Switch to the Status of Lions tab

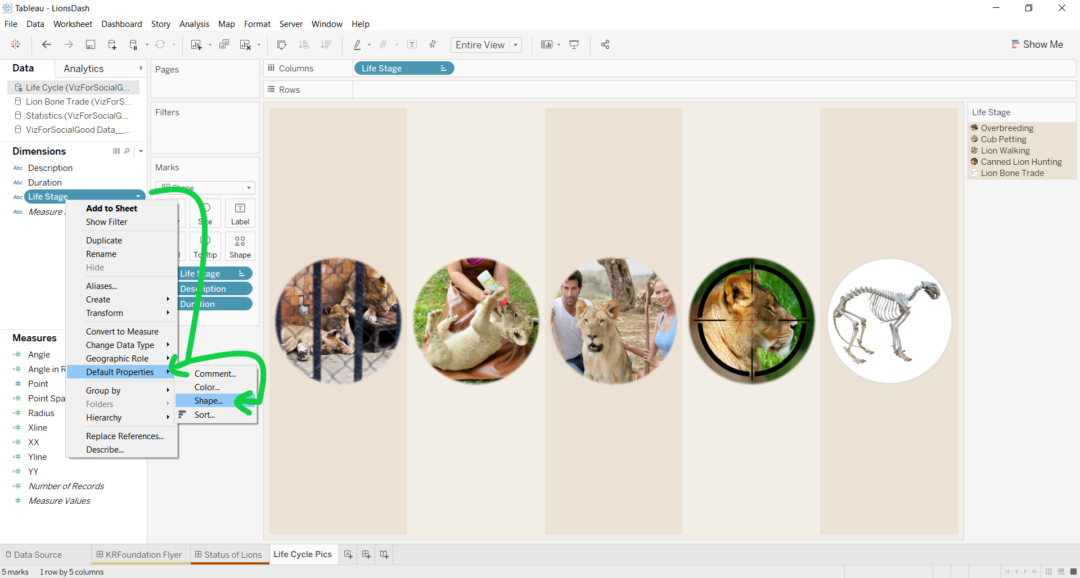coord(229,554)
